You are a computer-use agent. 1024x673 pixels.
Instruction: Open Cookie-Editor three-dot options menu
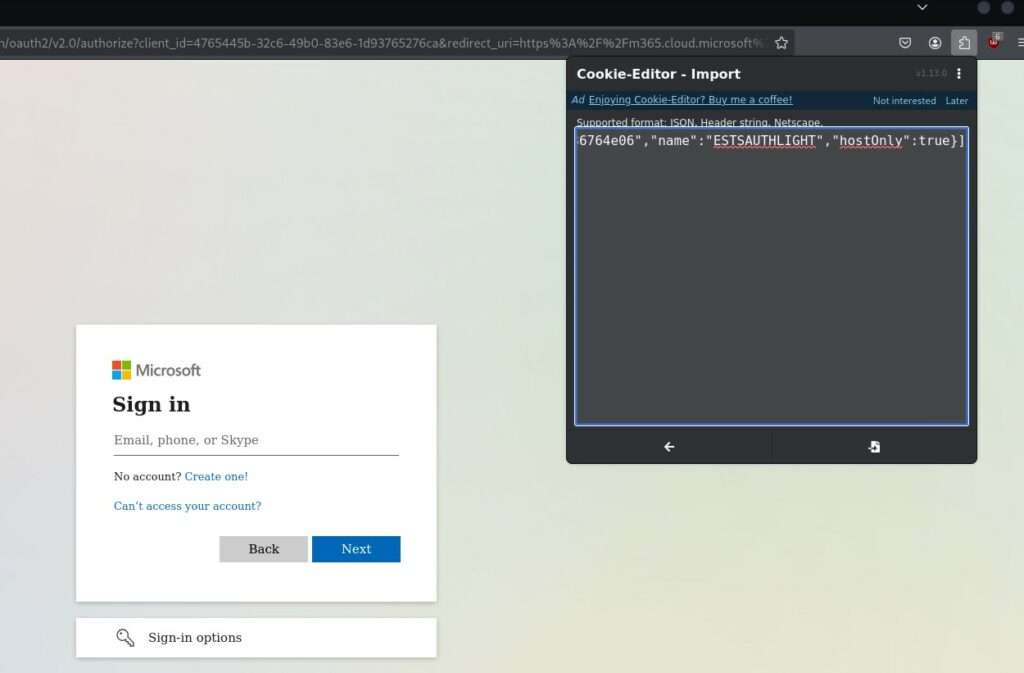point(959,74)
